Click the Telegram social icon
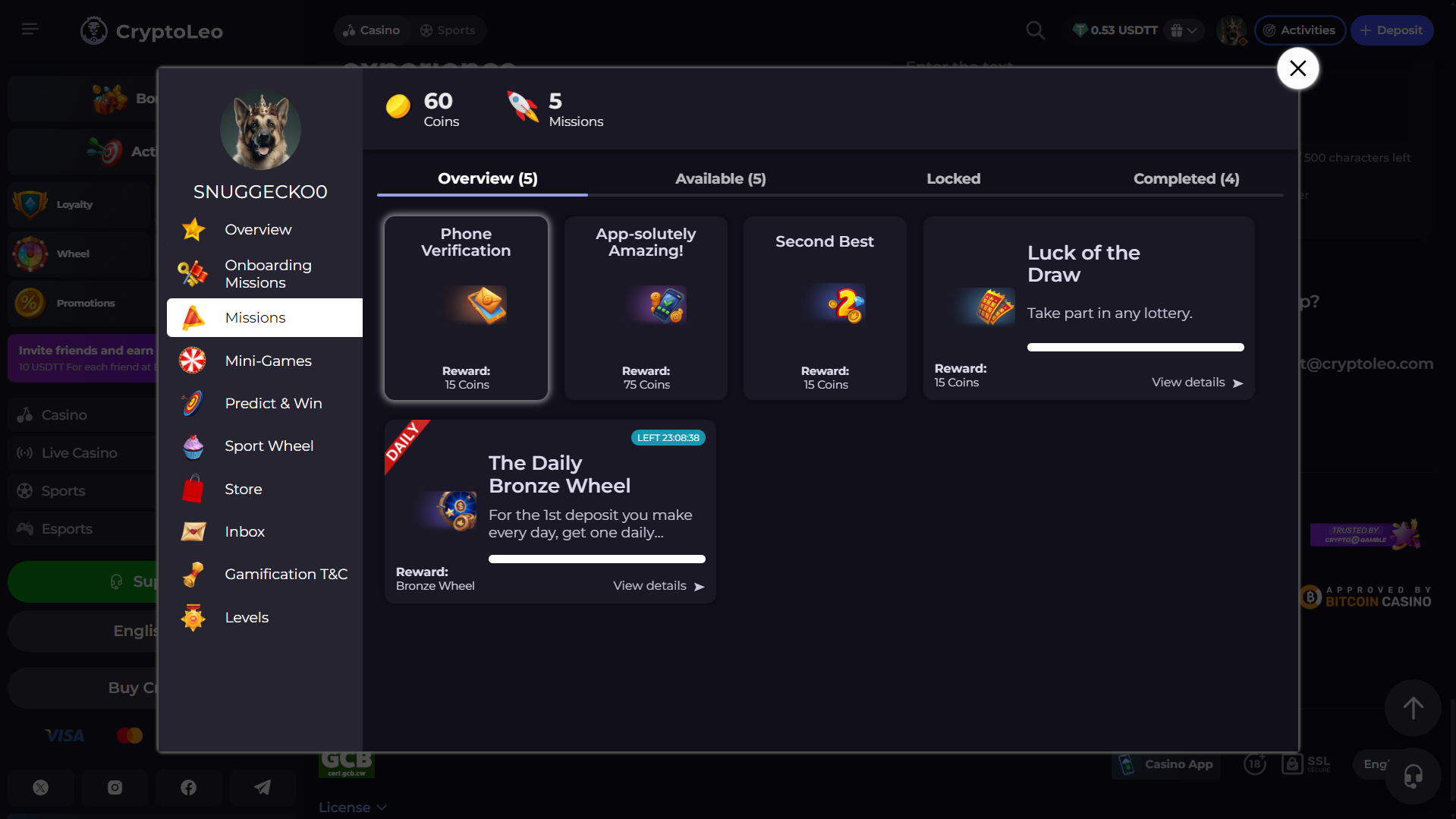This screenshot has width=1456, height=819. coord(263,787)
